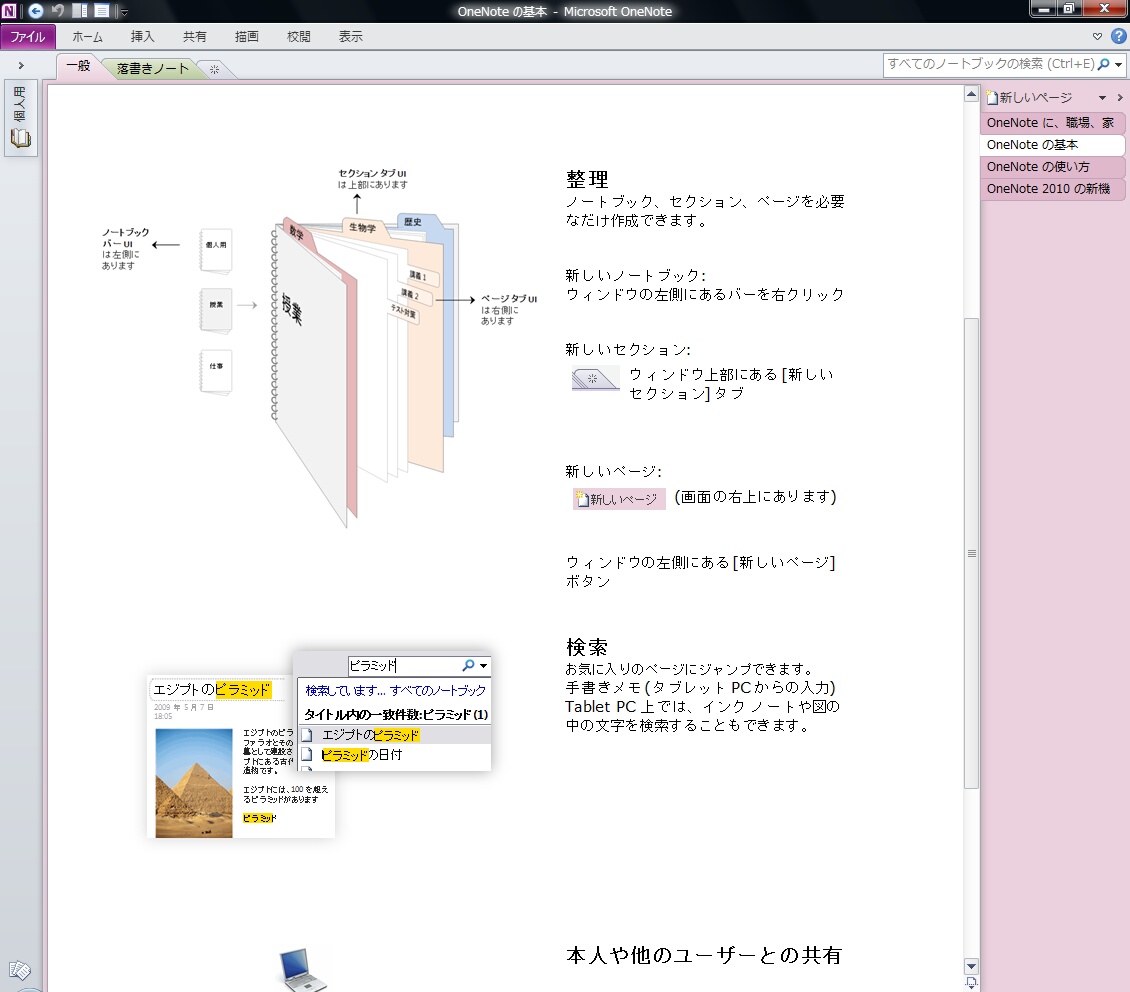Click the 検索 heading
The image size is (1130, 992).
point(587,647)
